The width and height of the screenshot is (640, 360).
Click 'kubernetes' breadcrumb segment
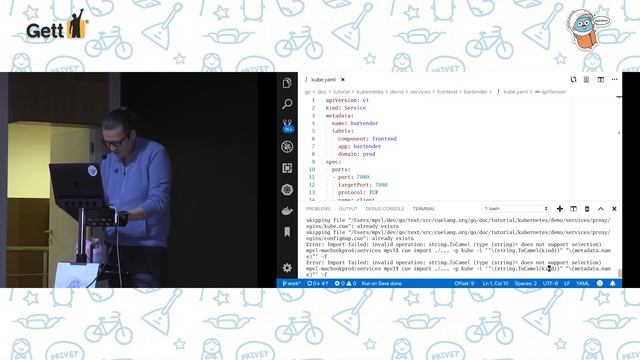tap(370, 92)
